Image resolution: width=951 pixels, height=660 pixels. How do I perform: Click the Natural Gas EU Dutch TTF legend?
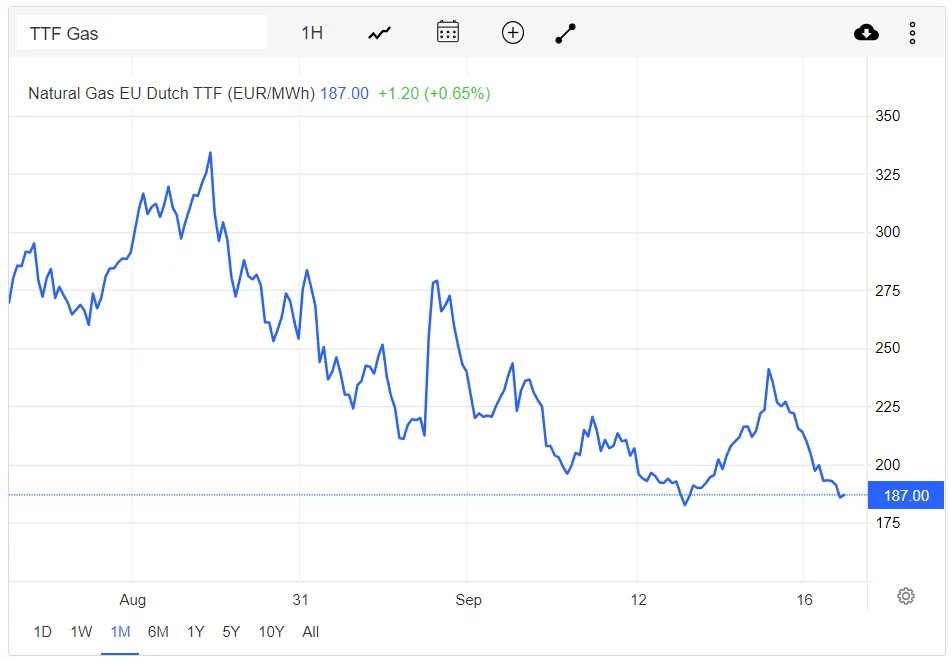tap(172, 93)
